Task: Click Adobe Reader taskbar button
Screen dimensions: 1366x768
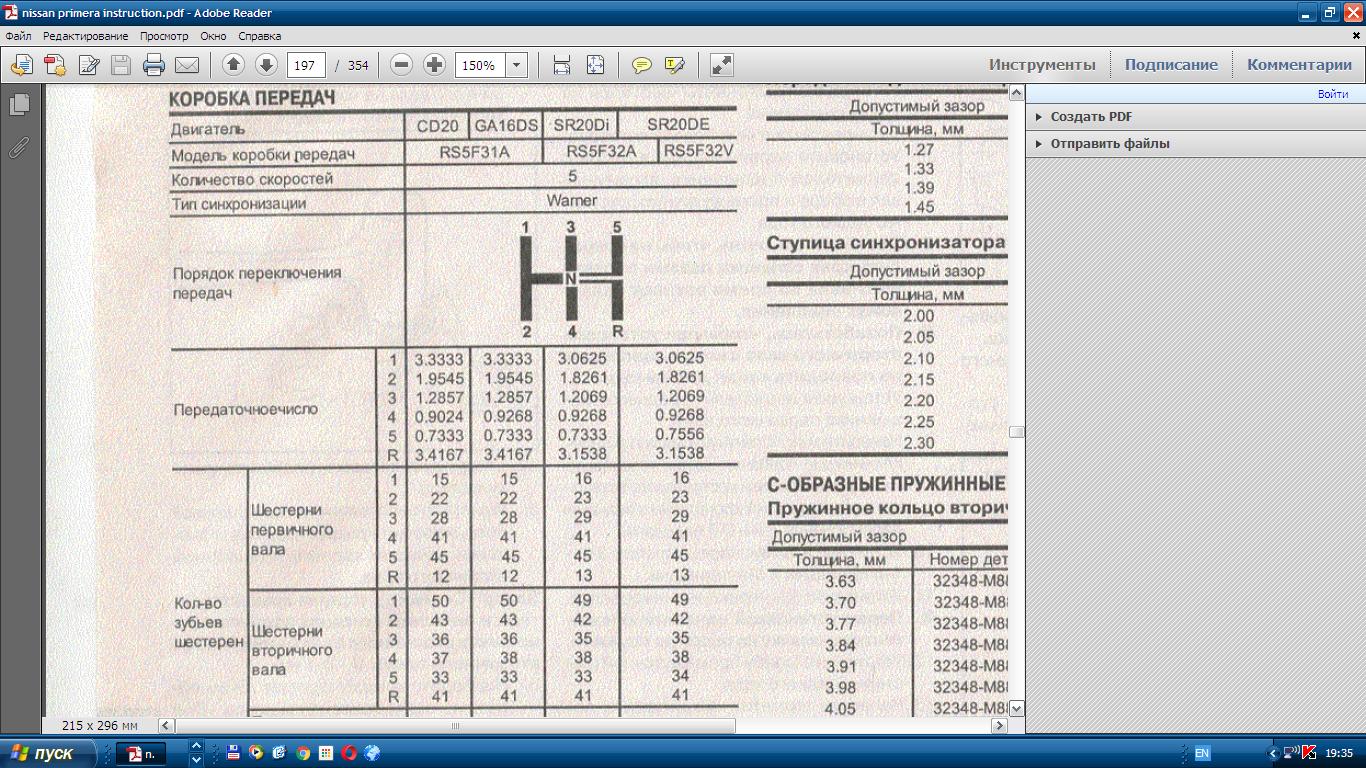Action: click(141, 754)
